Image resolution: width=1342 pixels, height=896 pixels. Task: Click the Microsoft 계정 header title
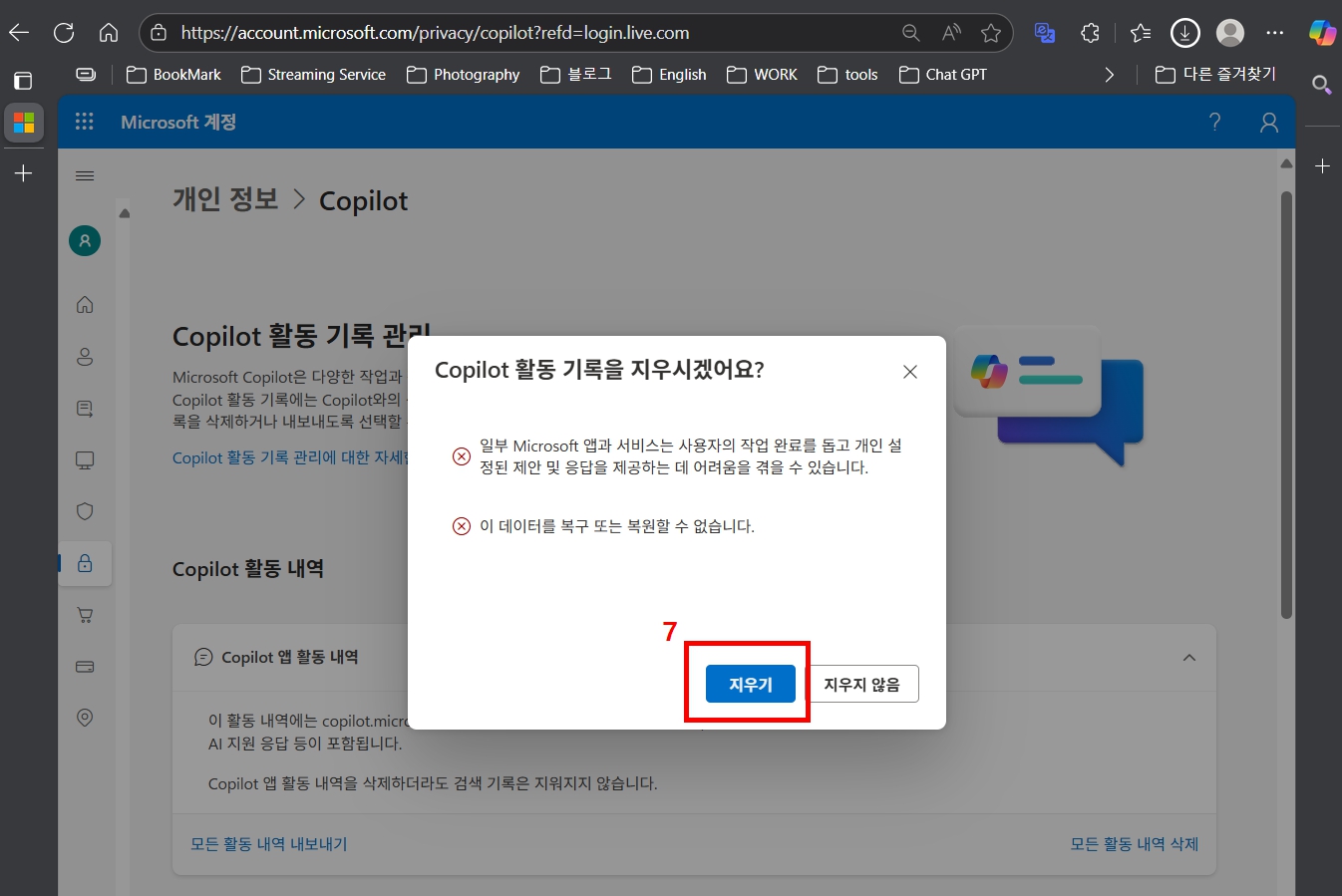tap(178, 122)
